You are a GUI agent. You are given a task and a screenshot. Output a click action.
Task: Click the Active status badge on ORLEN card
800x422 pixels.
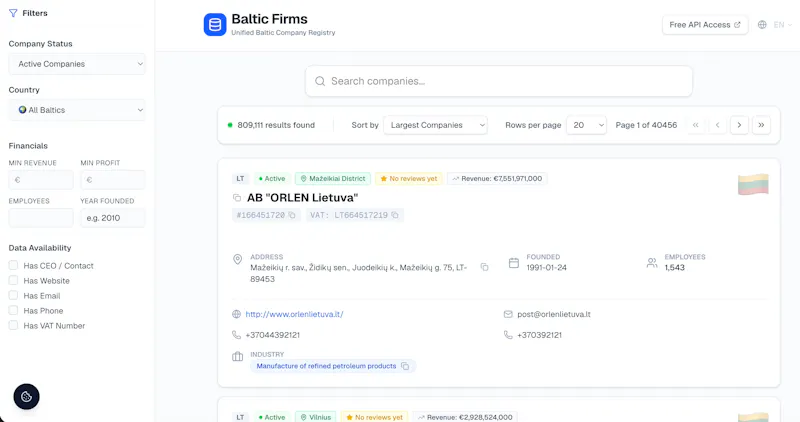[272, 179]
